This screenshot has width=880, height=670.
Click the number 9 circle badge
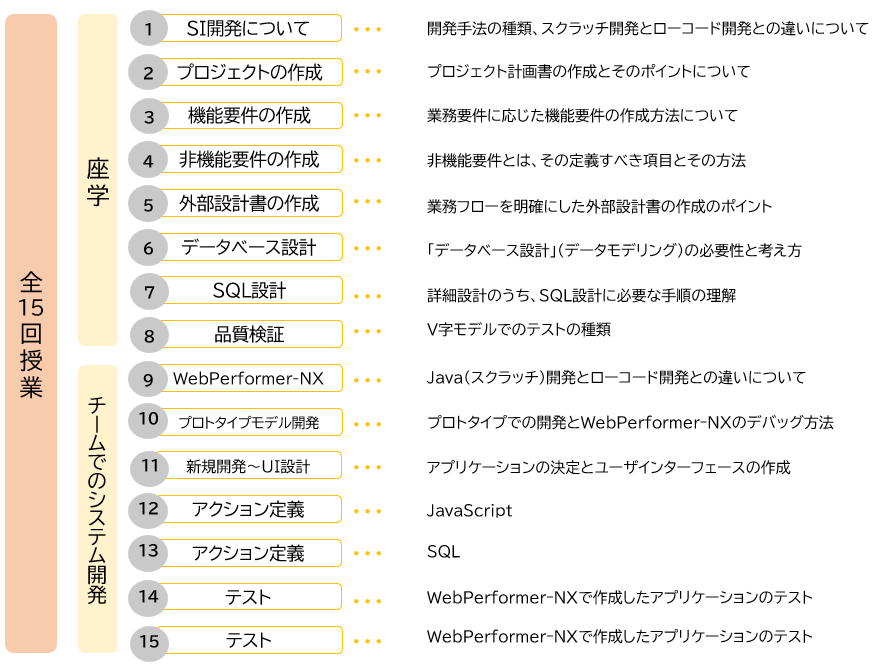[x=149, y=379]
